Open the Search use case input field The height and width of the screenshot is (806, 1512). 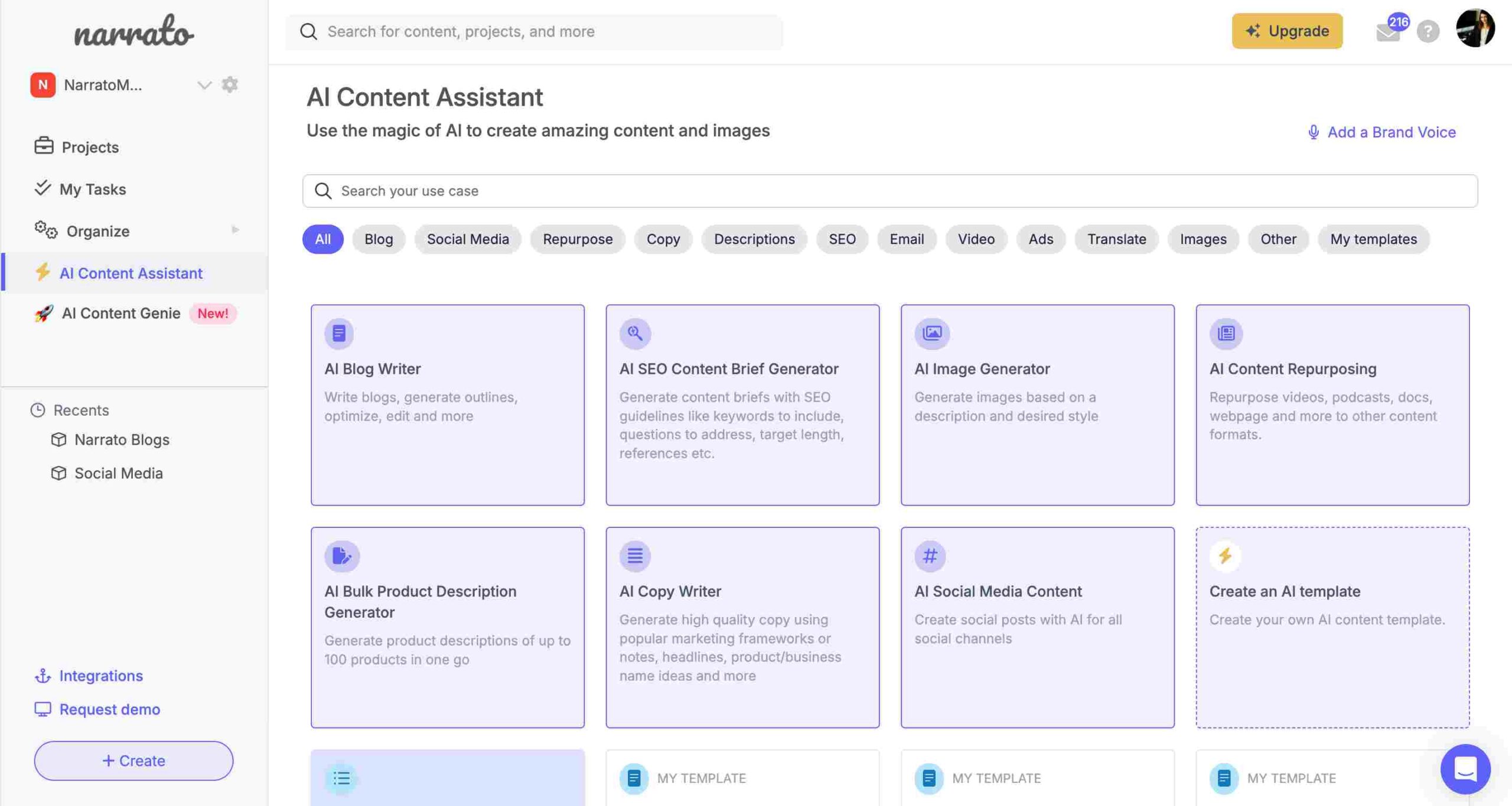890,190
